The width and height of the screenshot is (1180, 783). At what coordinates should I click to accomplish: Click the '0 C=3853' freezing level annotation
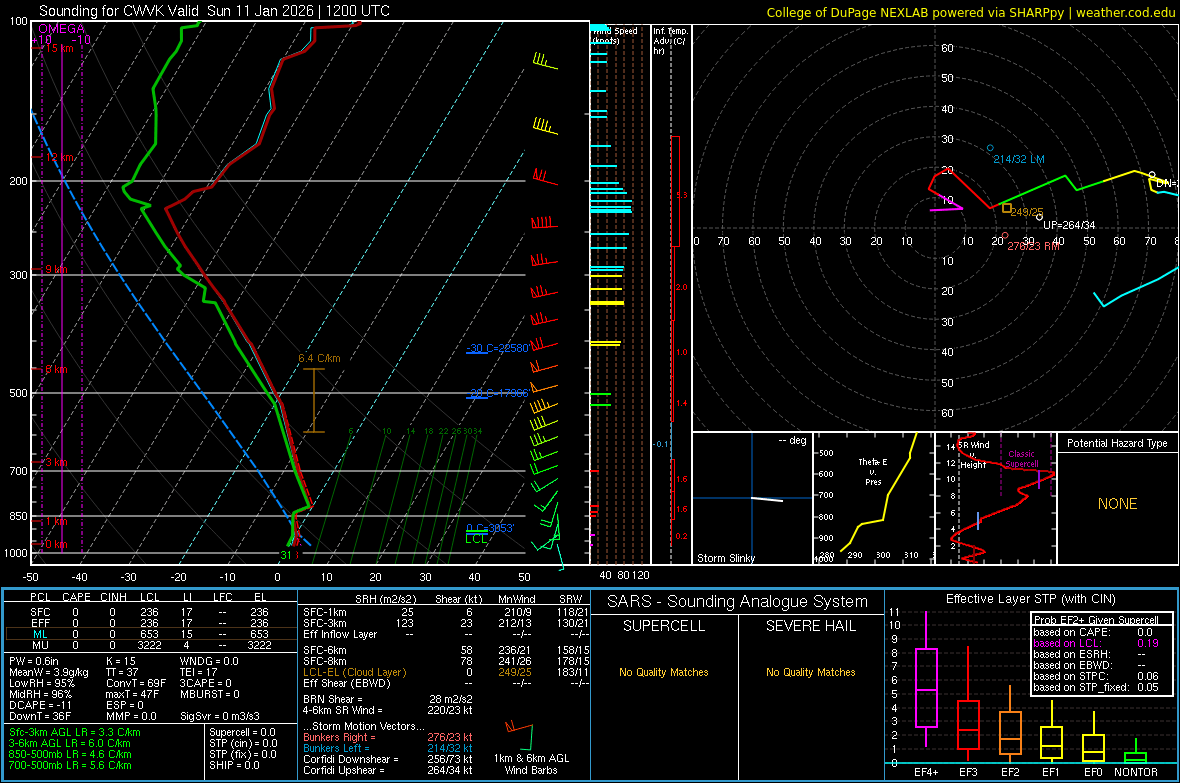point(490,528)
